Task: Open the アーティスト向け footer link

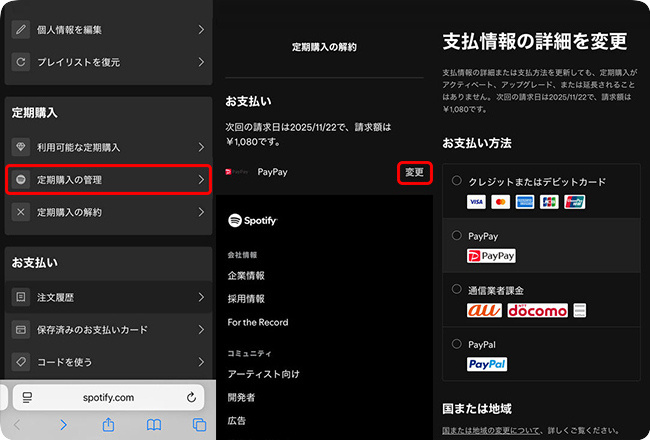Action: tap(264, 374)
